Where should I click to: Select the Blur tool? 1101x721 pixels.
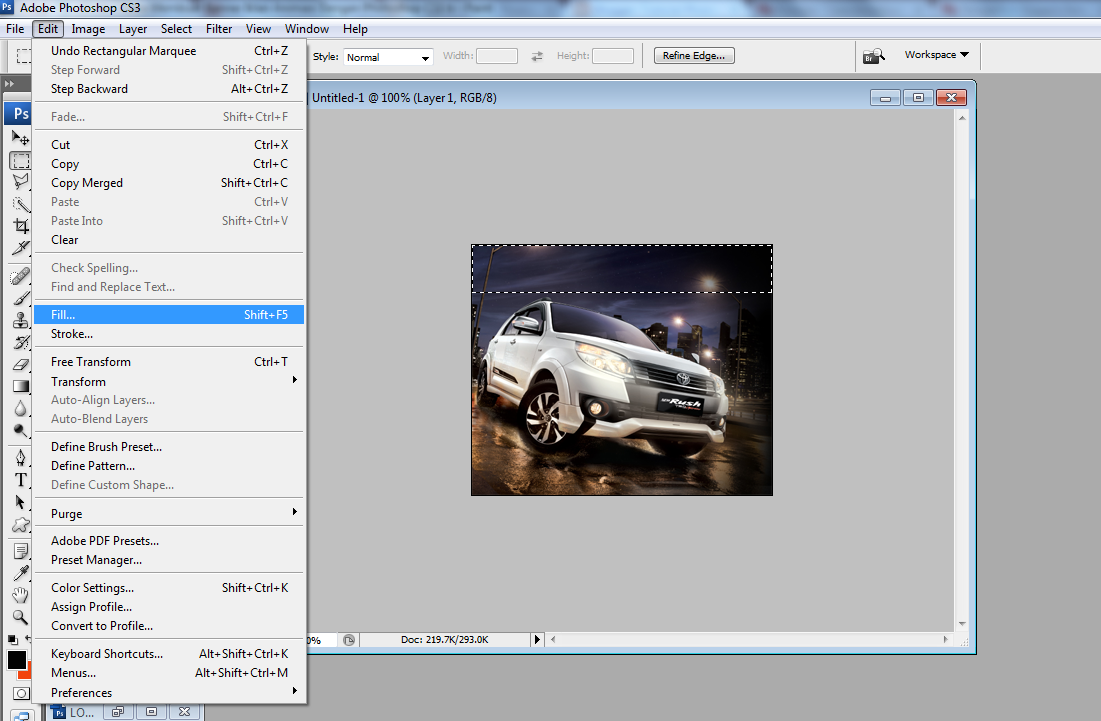pyautogui.click(x=20, y=408)
